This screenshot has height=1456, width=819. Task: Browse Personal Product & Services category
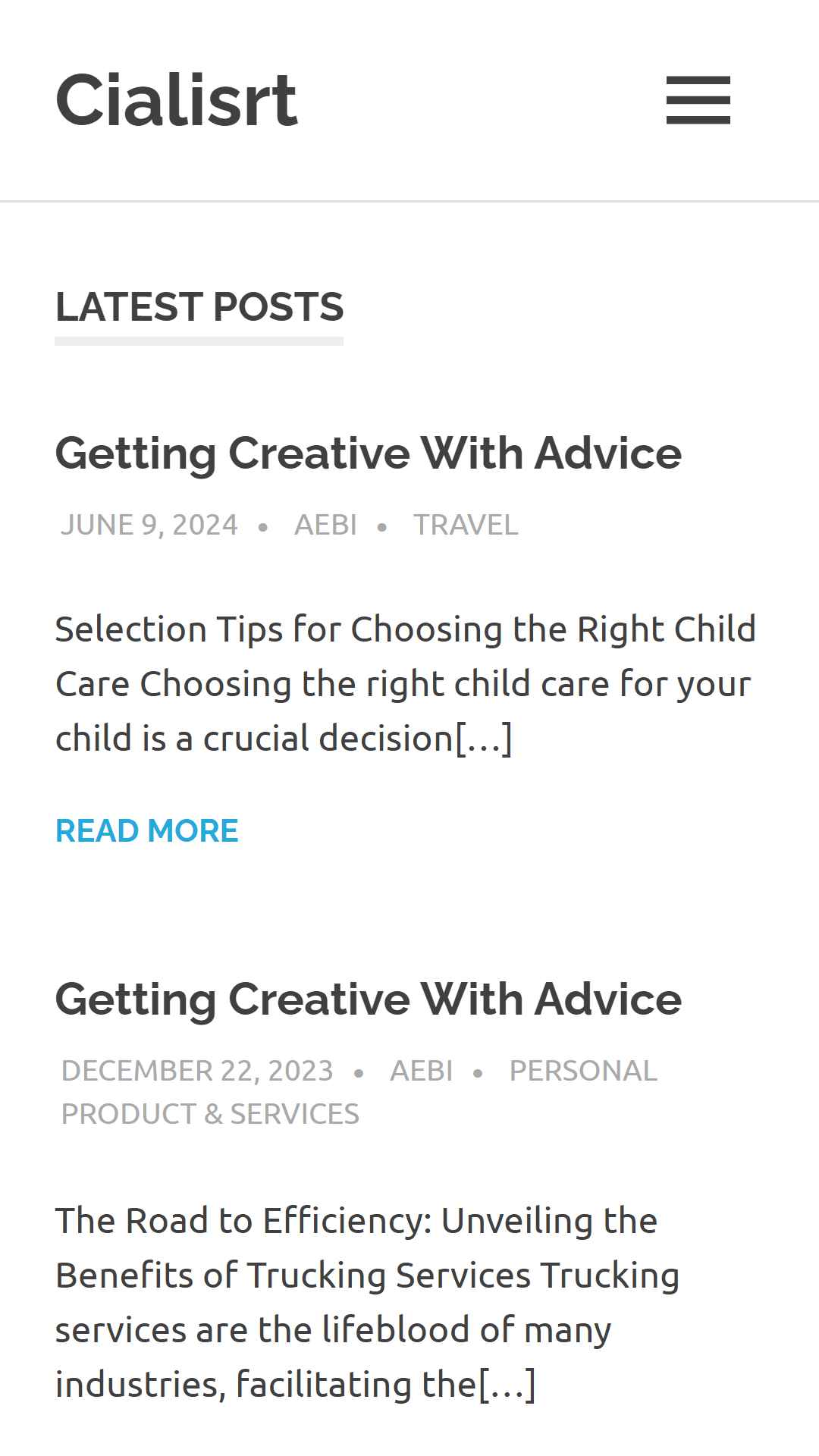click(359, 1092)
